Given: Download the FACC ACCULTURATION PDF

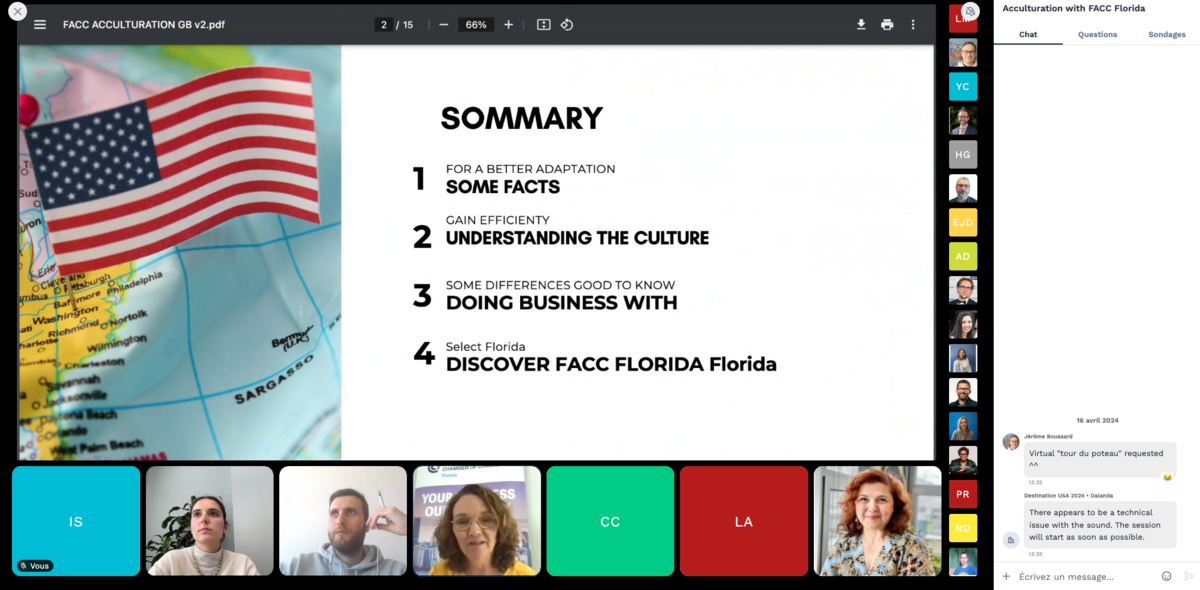Looking at the screenshot, I should pos(861,25).
